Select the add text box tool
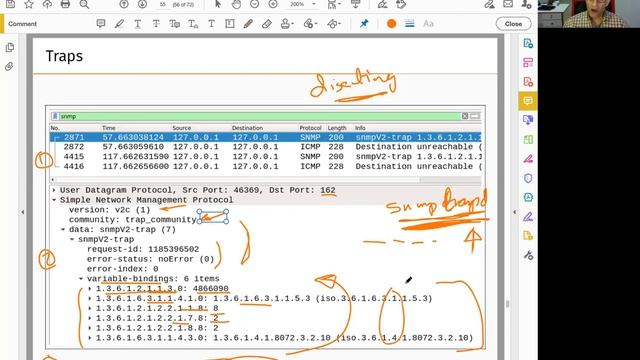Viewport: 640px width, 360px height. pos(230,24)
